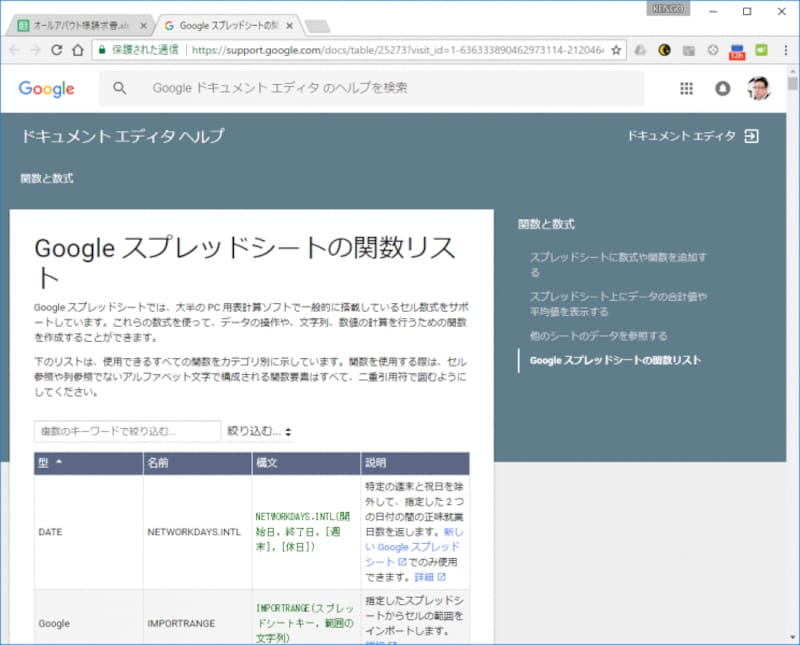
Task: Click the moon-shaped extension icon
Action: pyautogui.click(x=665, y=48)
